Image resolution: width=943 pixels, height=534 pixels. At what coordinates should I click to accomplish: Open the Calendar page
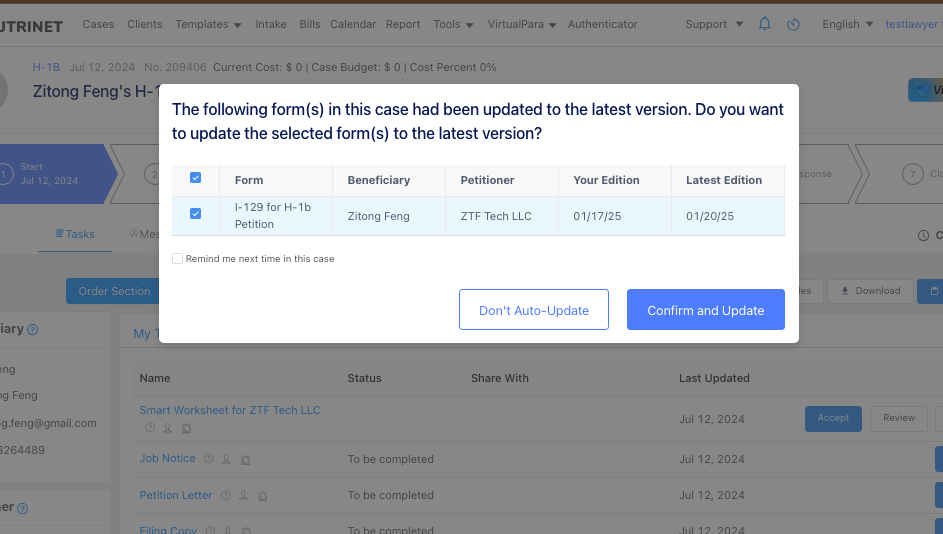(353, 25)
